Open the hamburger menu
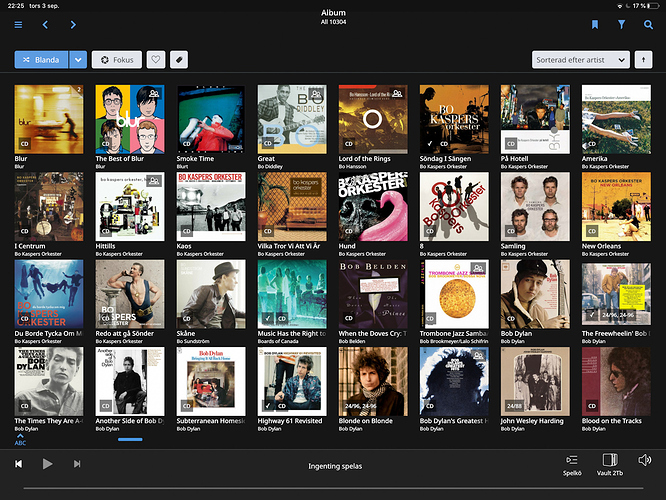 click(x=18, y=25)
